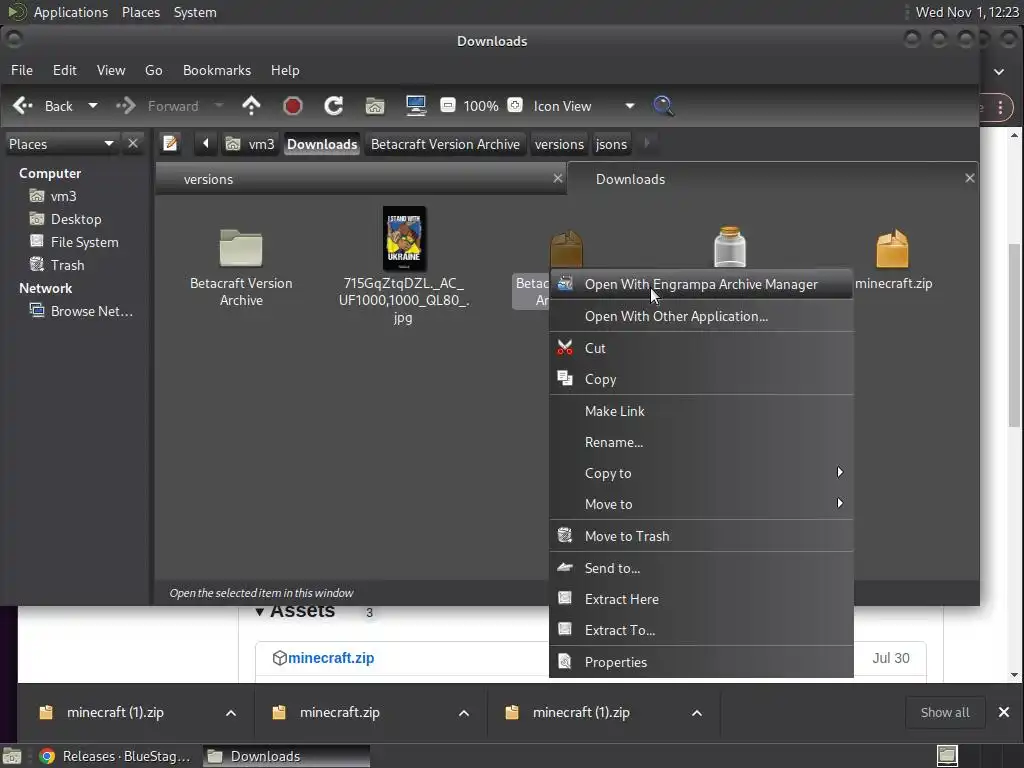
Task: Choose Open With Engrampa Archive Manager
Action: tap(701, 284)
